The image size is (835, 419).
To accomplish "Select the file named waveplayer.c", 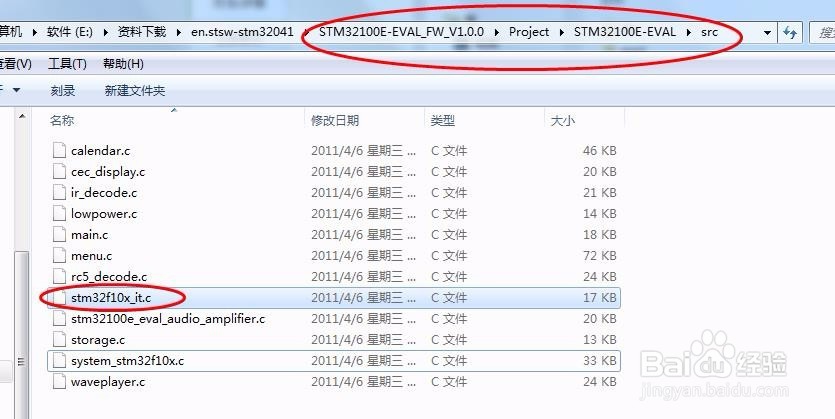I will (108, 382).
